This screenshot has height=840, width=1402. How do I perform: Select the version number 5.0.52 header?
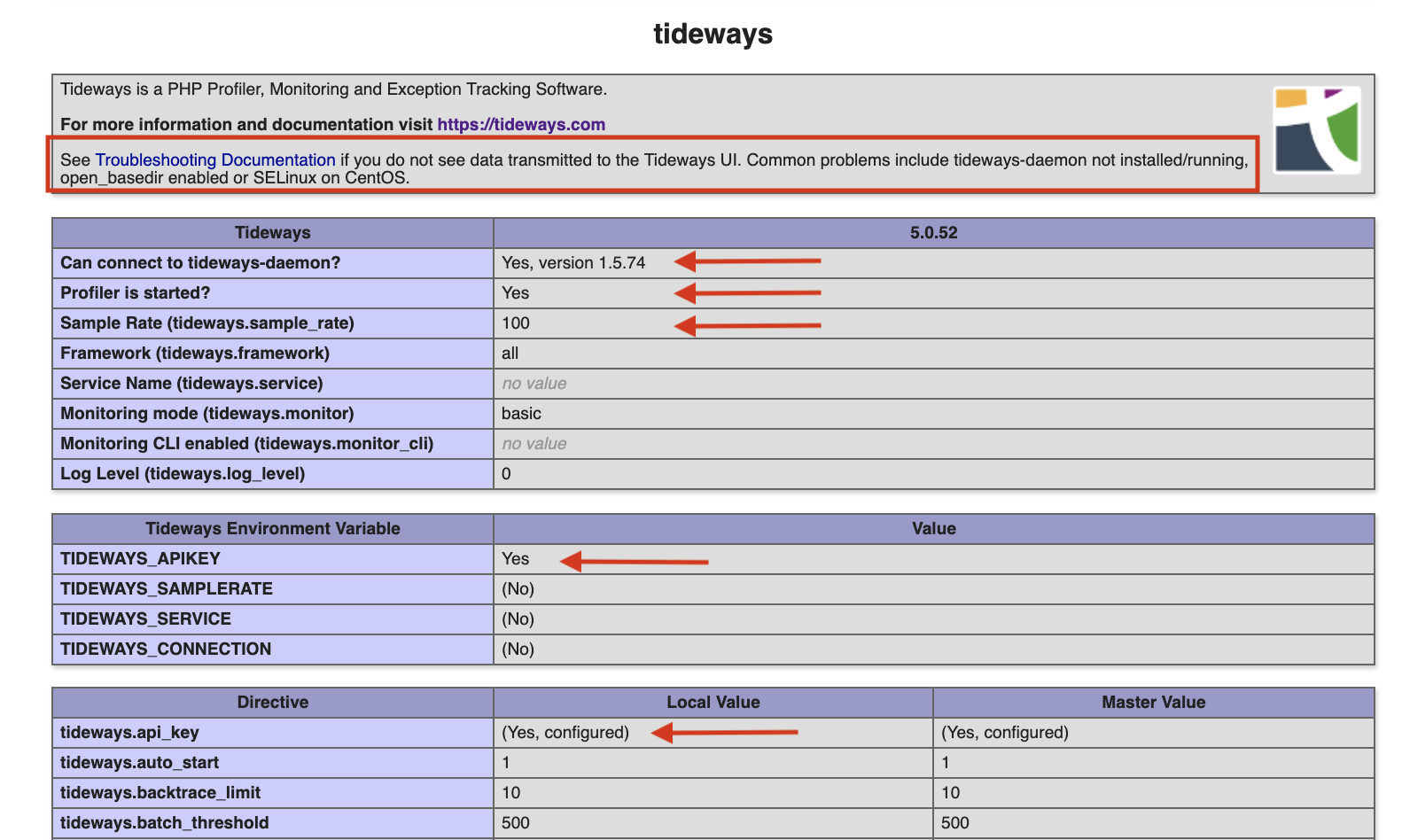coord(933,233)
